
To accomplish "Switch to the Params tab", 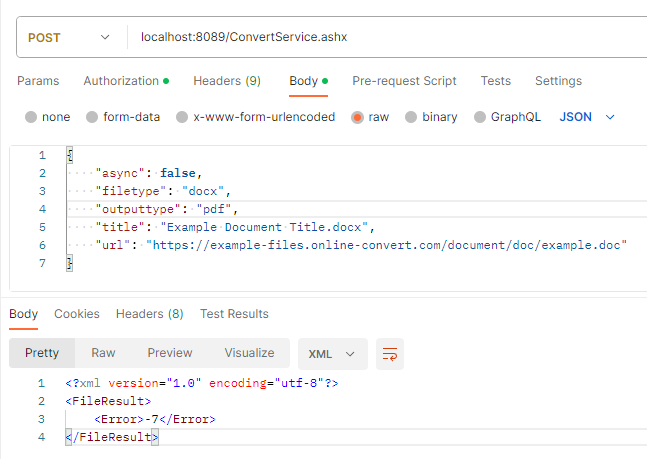I will (38, 81).
